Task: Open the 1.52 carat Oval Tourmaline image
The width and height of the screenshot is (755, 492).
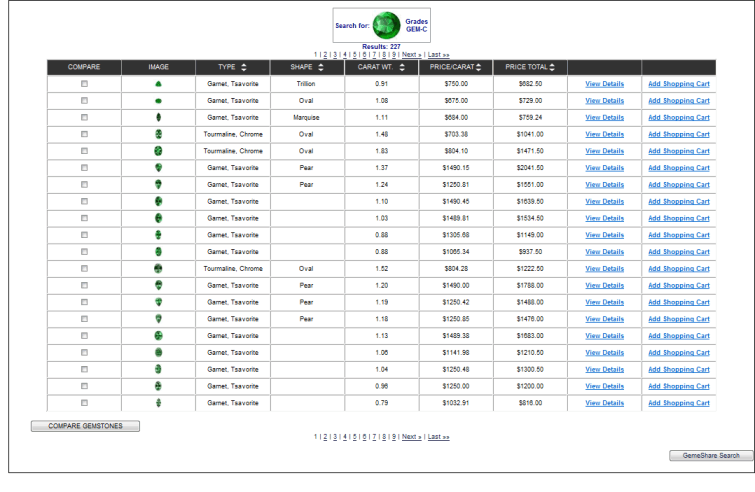Action: click(158, 269)
